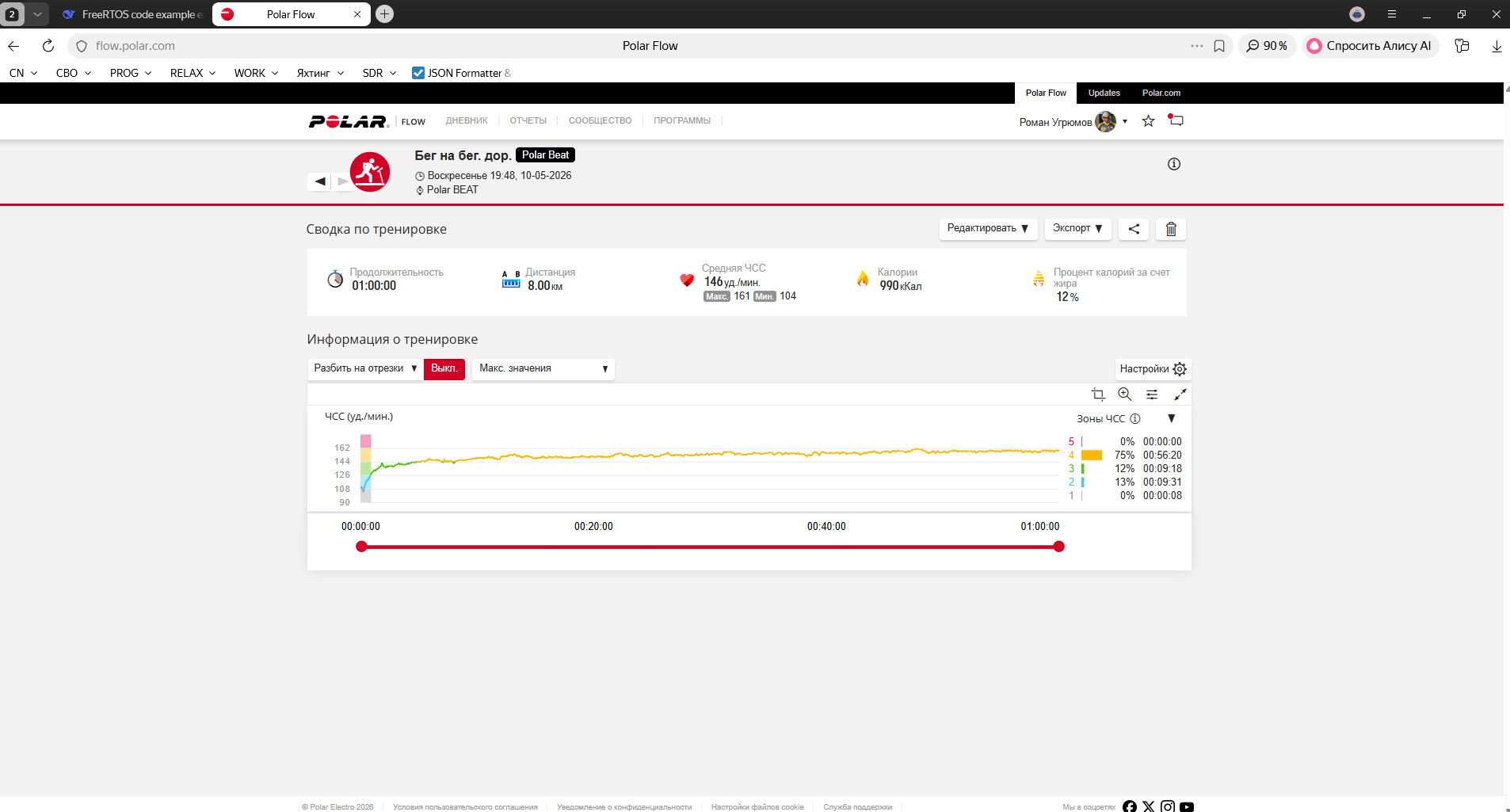Open the CN bookmarks folder
Screen dimensions: 1510x812
click(x=23, y=73)
